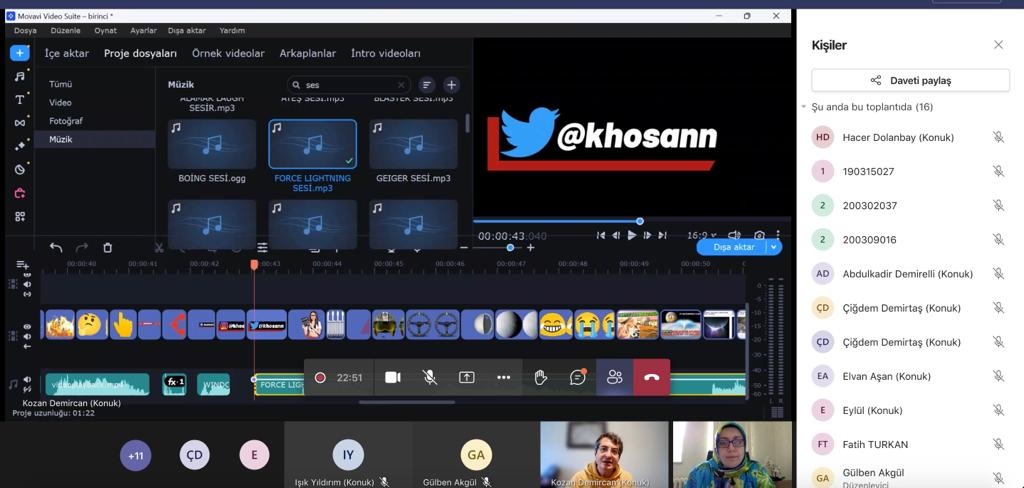Click the share screen icon in meeting bar

coord(467,377)
